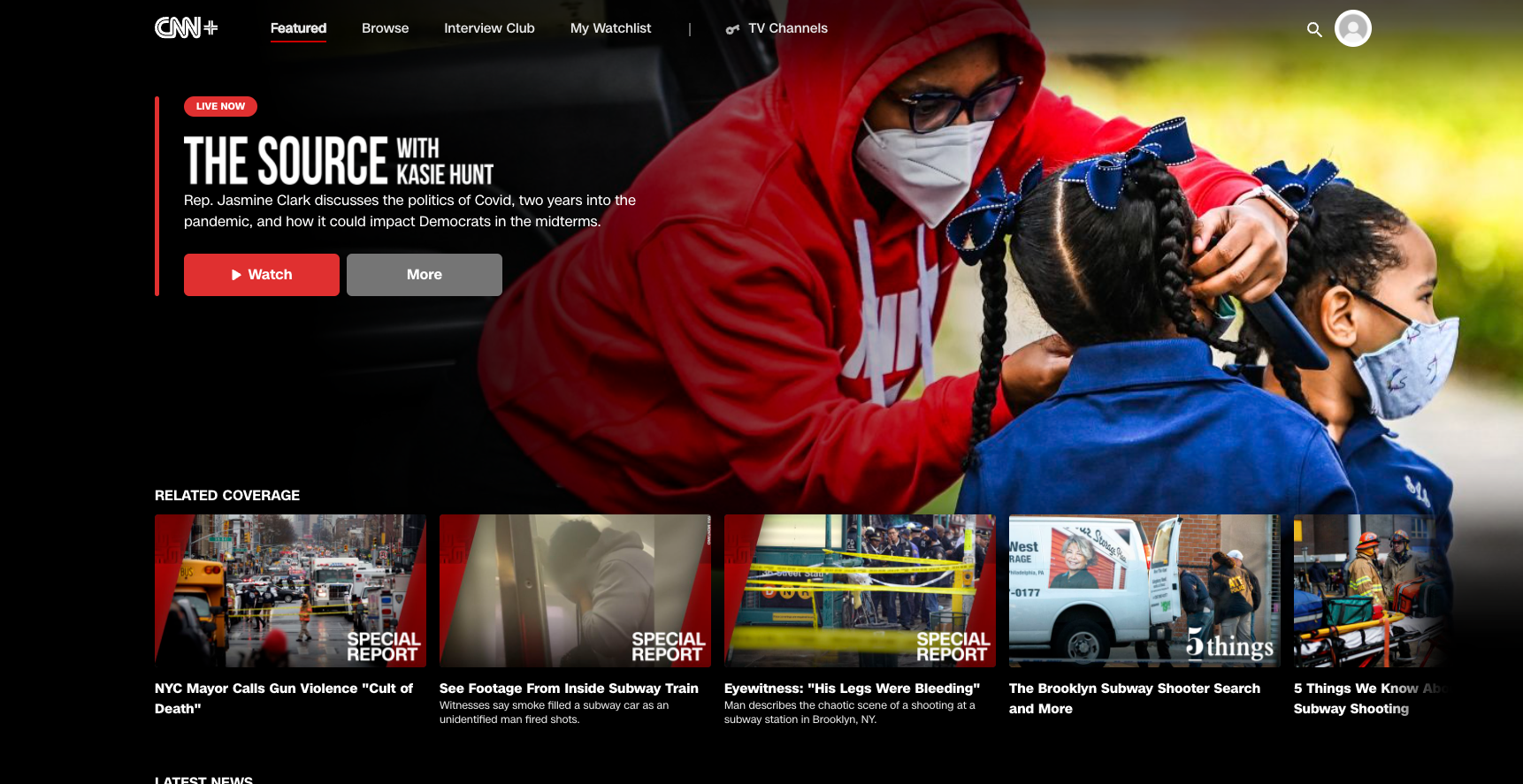Click 'Eyewitness: His Legs Were Bleeding' headline

[x=852, y=689]
